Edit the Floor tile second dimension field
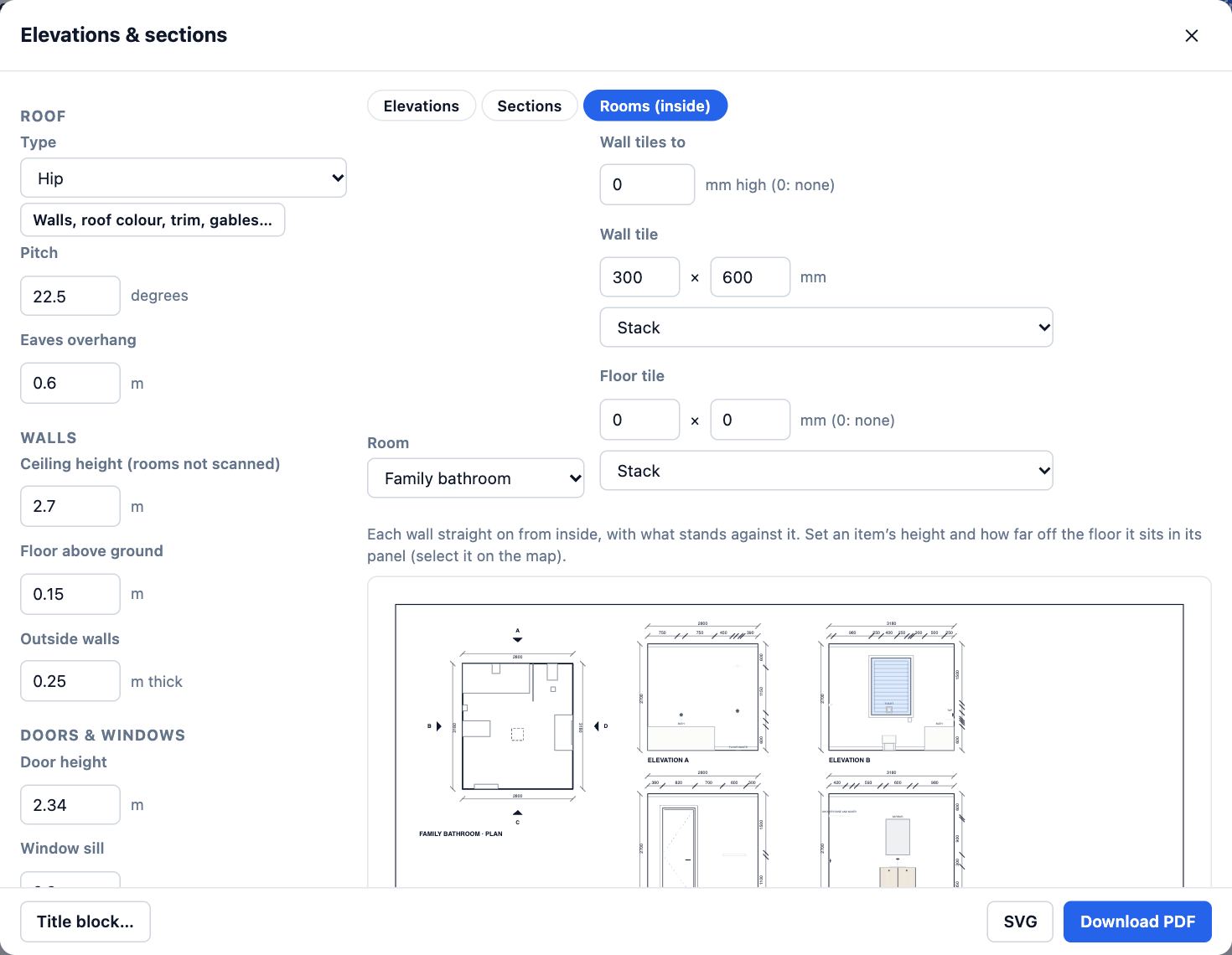The height and width of the screenshot is (955, 1232). click(750, 420)
